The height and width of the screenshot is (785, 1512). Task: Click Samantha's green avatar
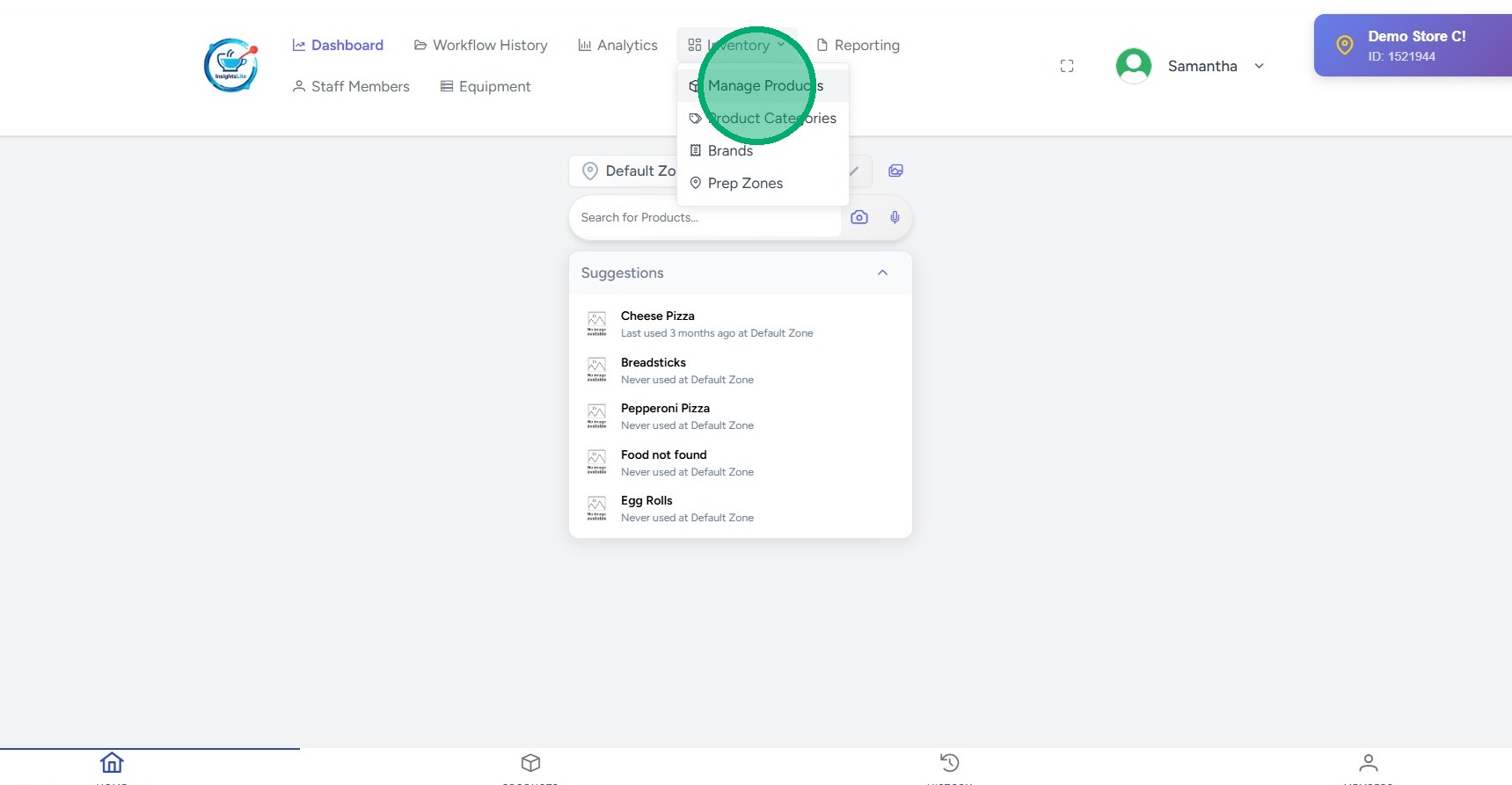1134,66
